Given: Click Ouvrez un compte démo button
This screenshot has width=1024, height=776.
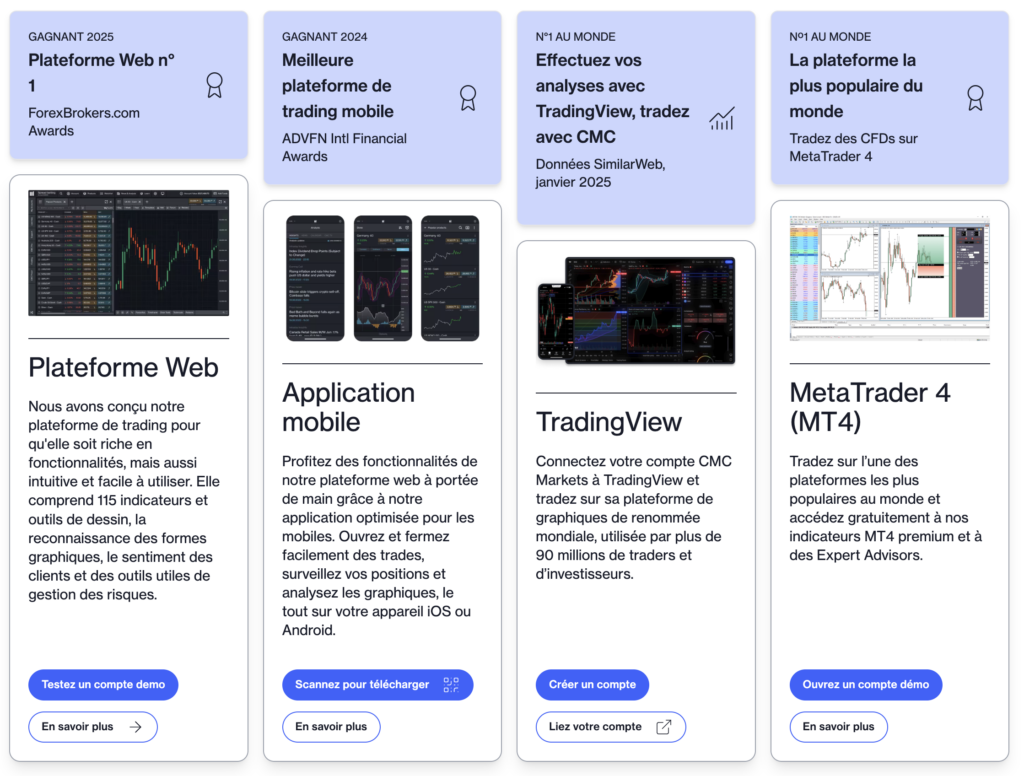Looking at the screenshot, I should 866,685.
